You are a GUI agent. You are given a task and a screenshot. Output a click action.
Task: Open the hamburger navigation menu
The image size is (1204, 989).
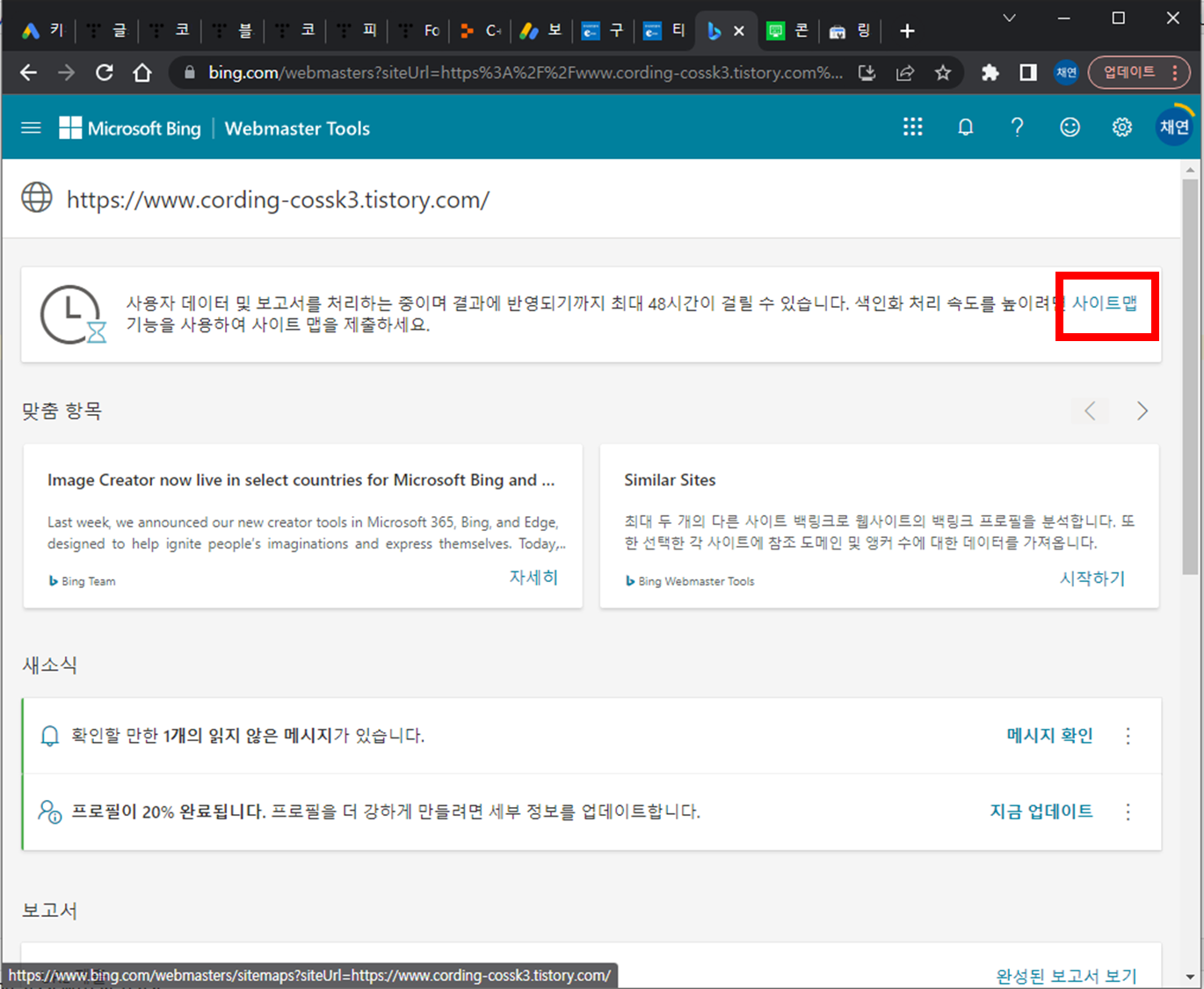(x=31, y=127)
